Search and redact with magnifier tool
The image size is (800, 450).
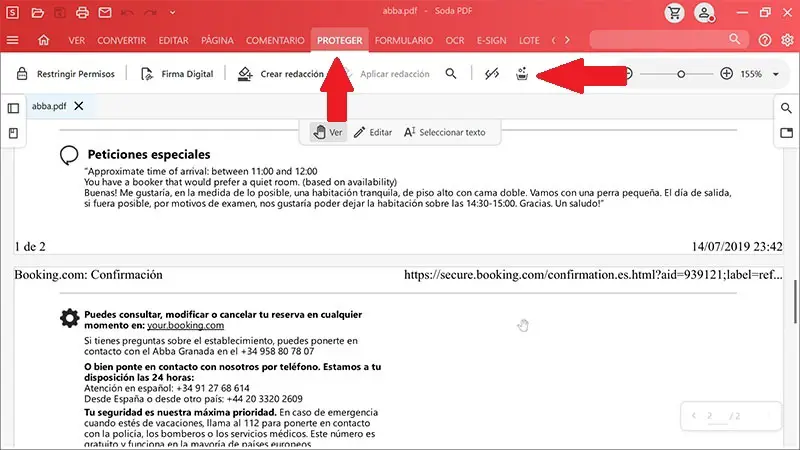tap(451, 73)
